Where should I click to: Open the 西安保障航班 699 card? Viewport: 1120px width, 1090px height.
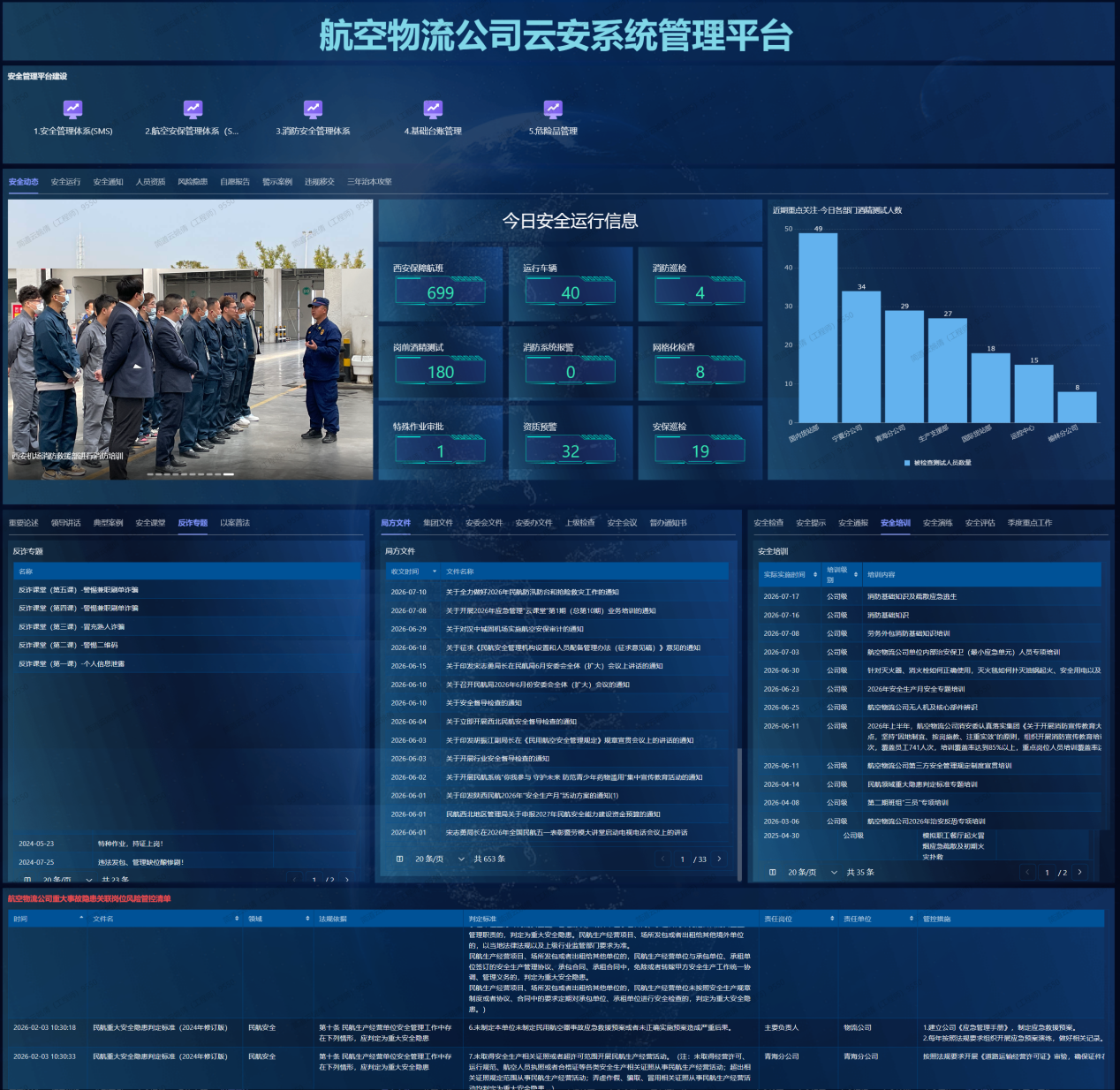click(x=441, y=284)
